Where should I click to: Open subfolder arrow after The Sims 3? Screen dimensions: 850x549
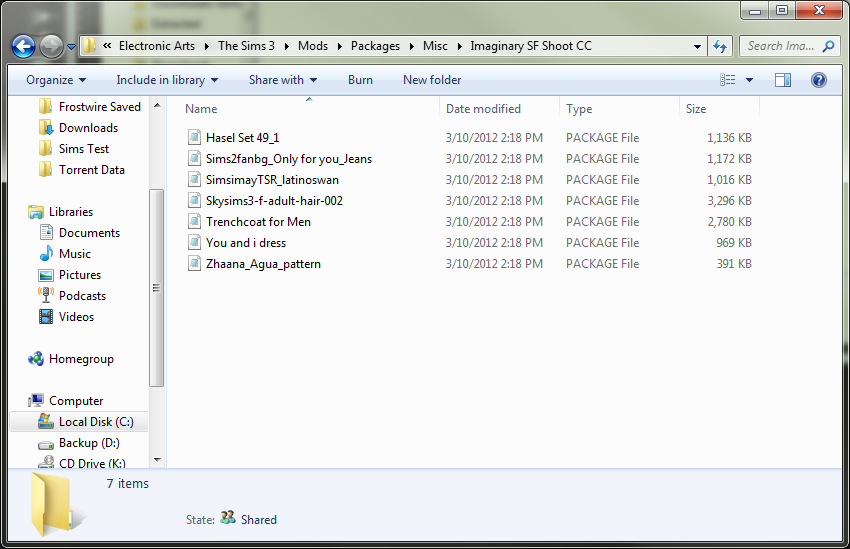coord(286,47)
